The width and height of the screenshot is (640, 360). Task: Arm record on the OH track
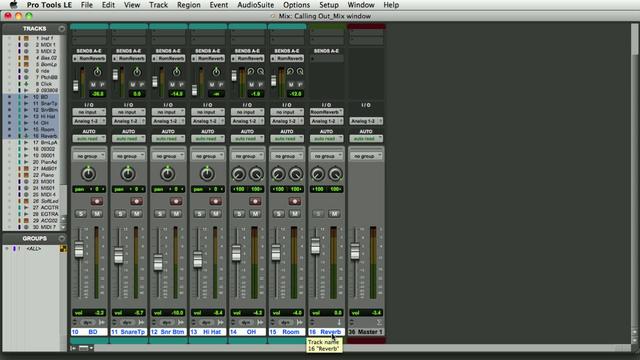point(255,201)
